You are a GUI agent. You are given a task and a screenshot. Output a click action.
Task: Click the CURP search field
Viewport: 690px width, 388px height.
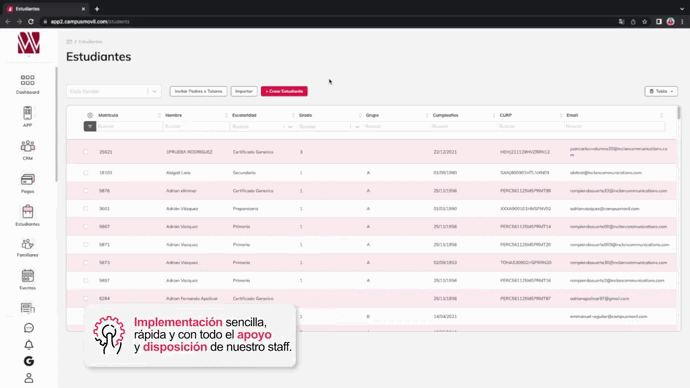(531, 126)
